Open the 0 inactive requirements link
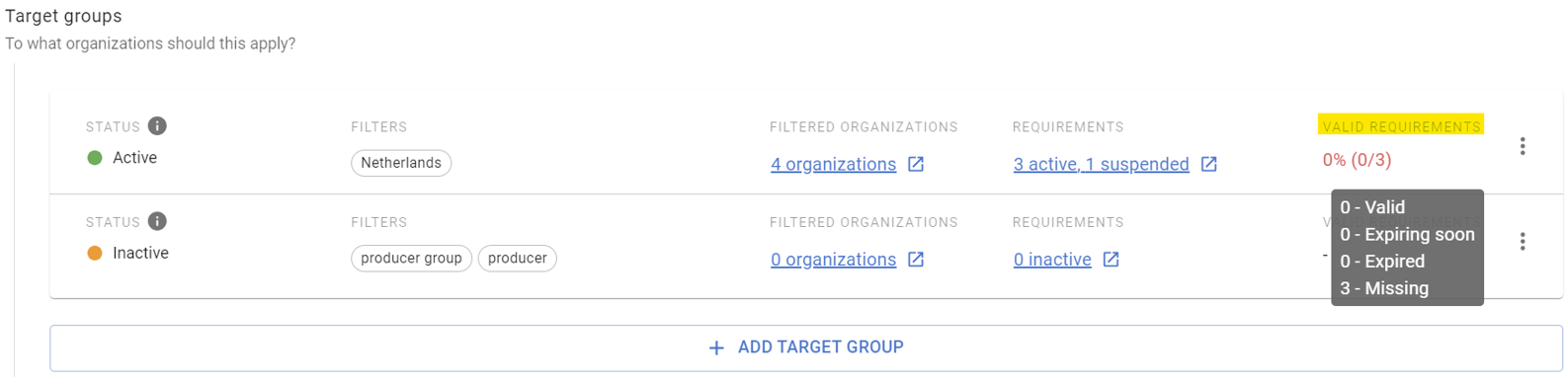Screen dimensions: 1568x381 point(1052,259)
